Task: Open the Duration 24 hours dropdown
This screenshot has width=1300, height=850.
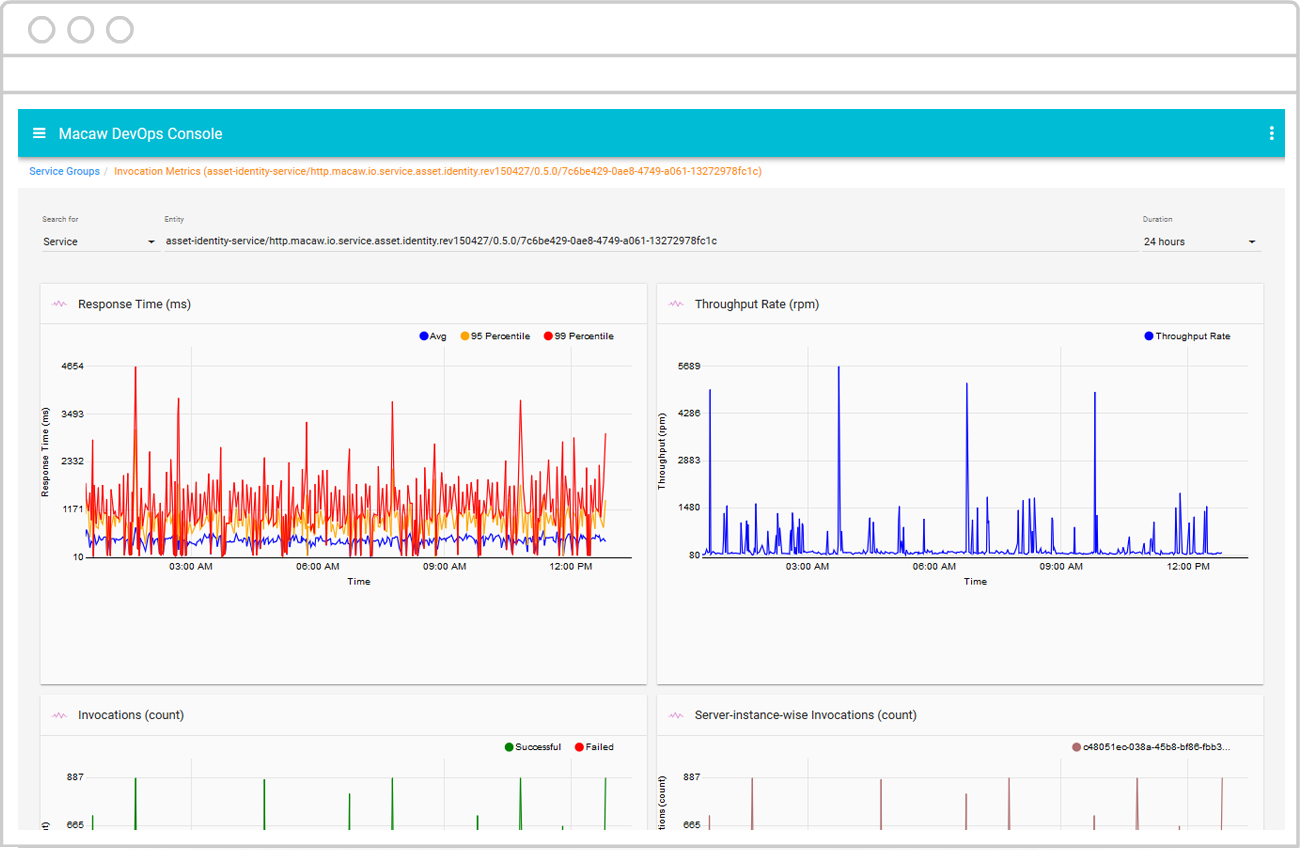Action: 1200,241
